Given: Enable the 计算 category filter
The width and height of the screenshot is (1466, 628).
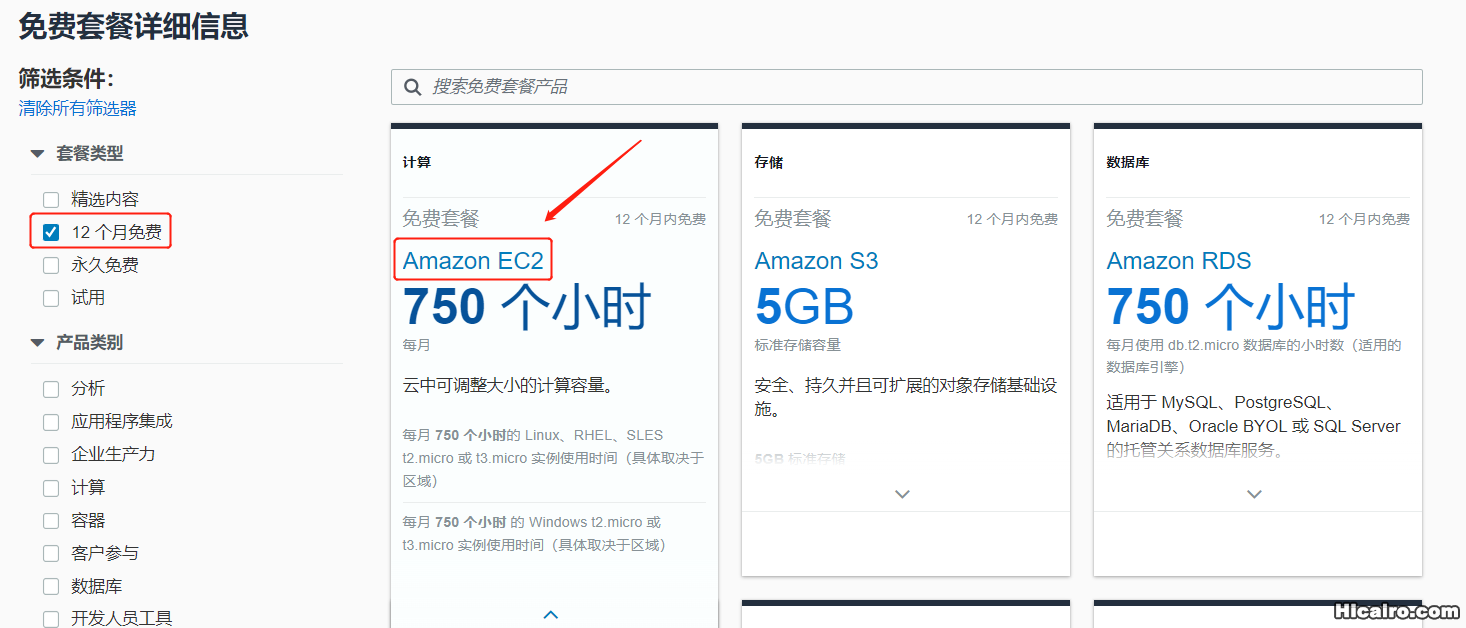Looking at the screenshot, I should coord(50,487).
